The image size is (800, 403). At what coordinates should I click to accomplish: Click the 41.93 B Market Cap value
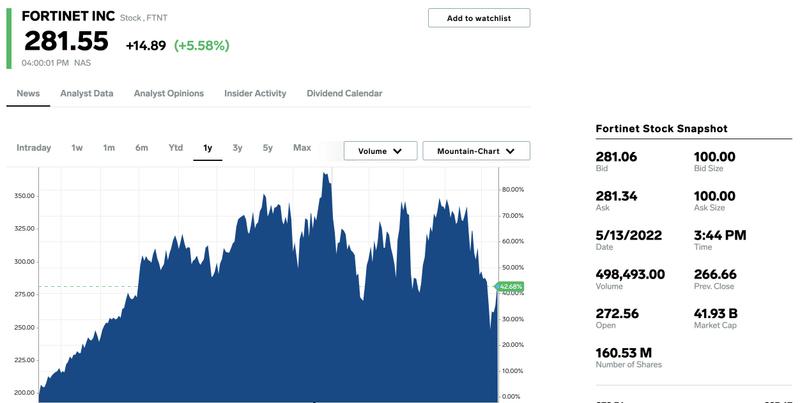point(715,314)
